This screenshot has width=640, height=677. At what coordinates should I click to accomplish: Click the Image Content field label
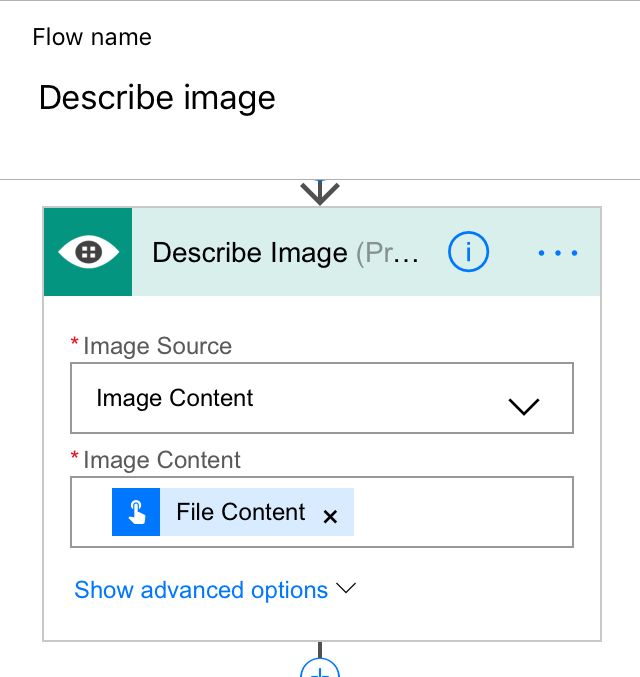pos(162,460)
